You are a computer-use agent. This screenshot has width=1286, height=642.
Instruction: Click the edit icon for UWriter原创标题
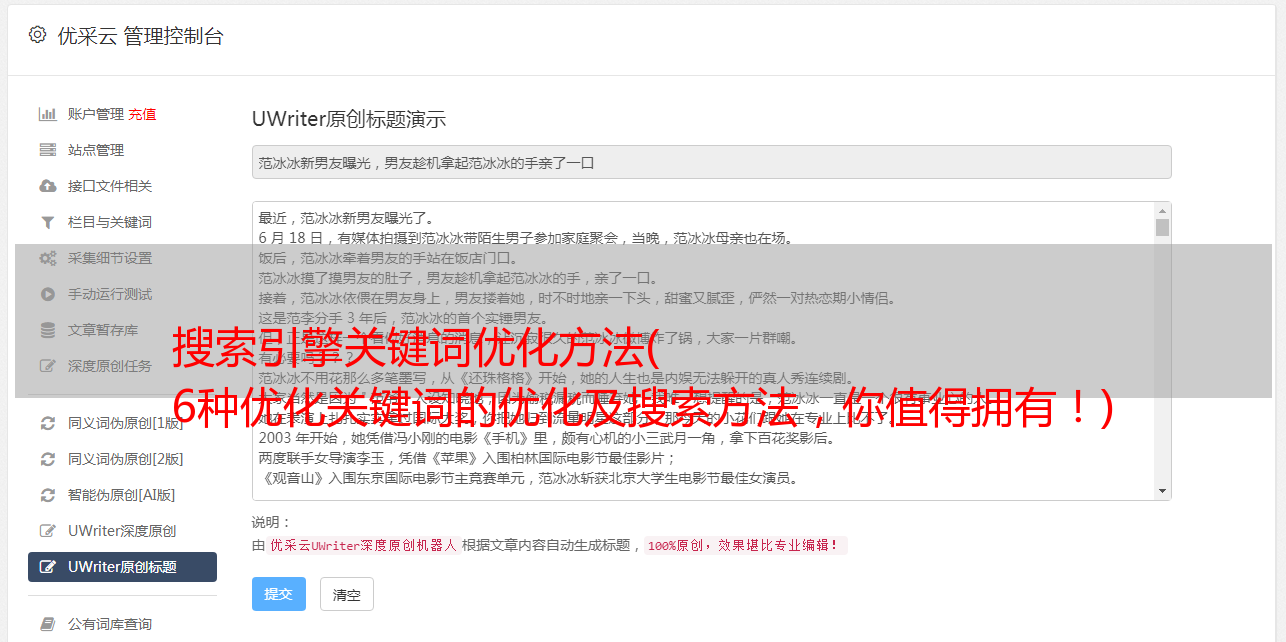click(x=47, y=567)
